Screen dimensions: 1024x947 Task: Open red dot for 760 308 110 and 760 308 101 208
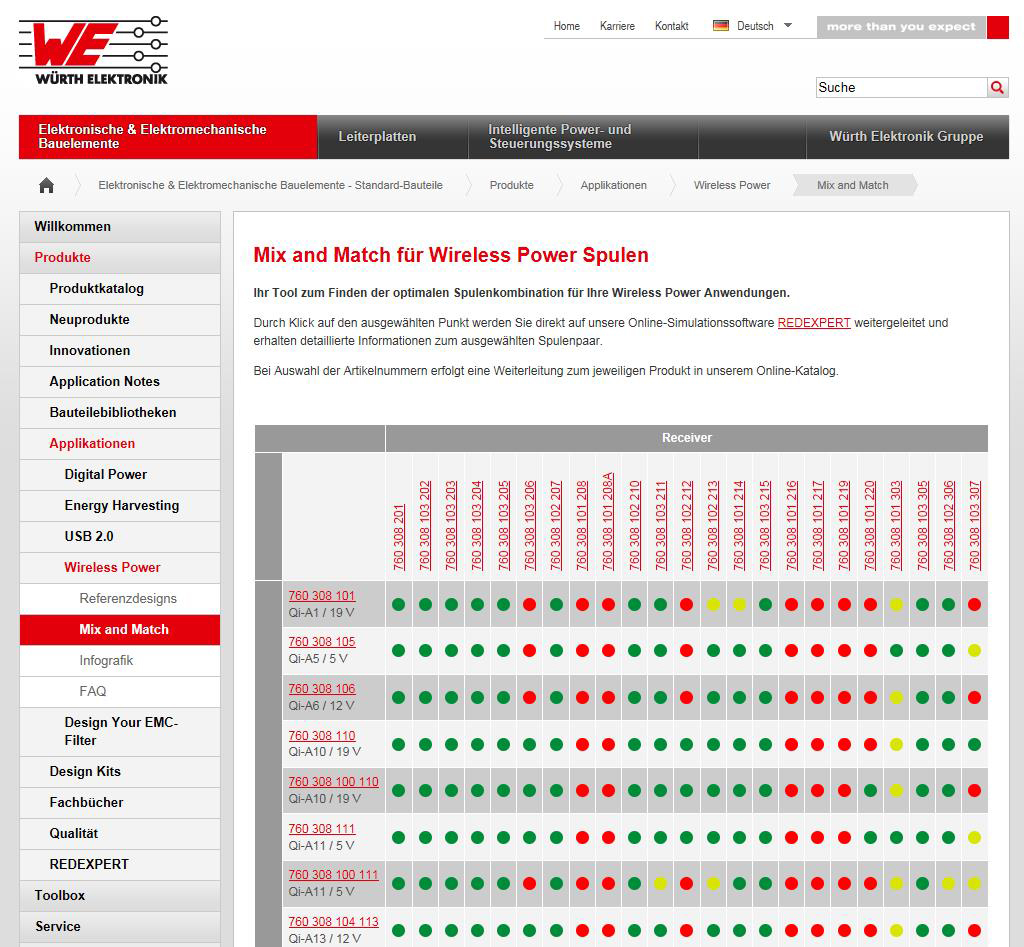click(x=582, y=744)
